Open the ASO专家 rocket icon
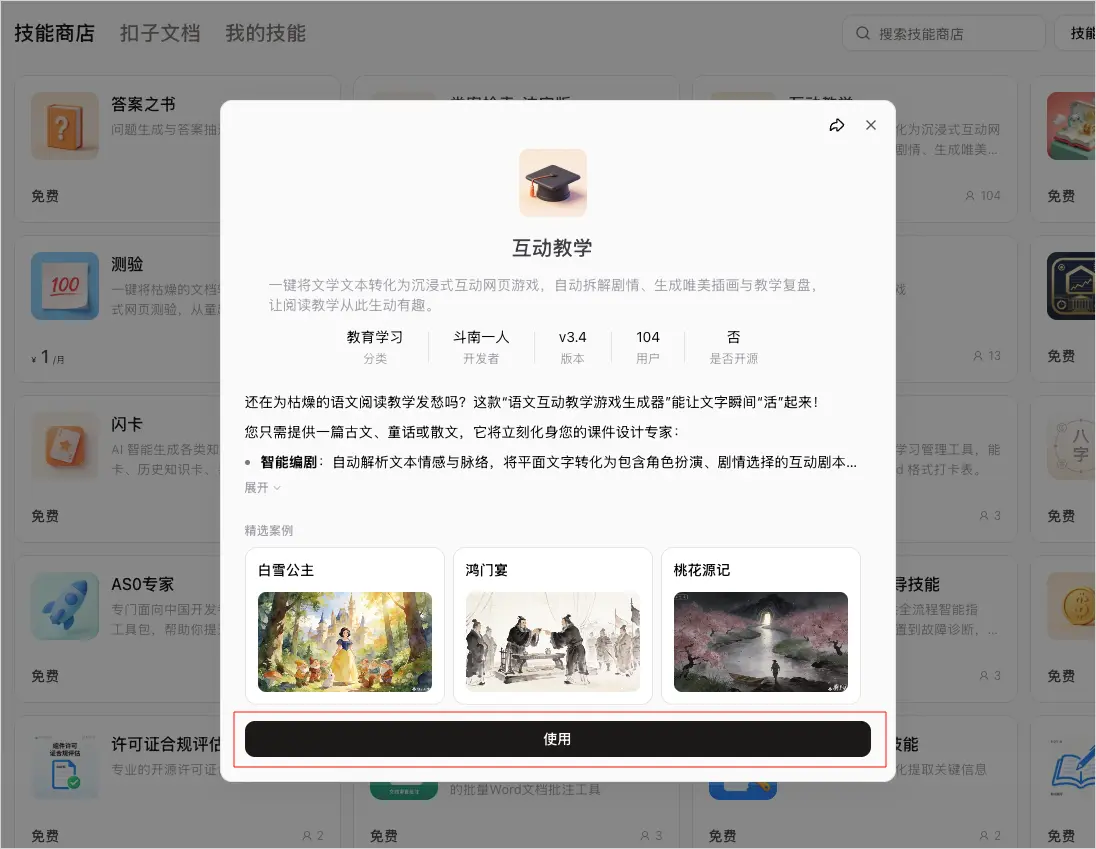The height and width of the screenshot is (849, 1096). pos(64,606)
